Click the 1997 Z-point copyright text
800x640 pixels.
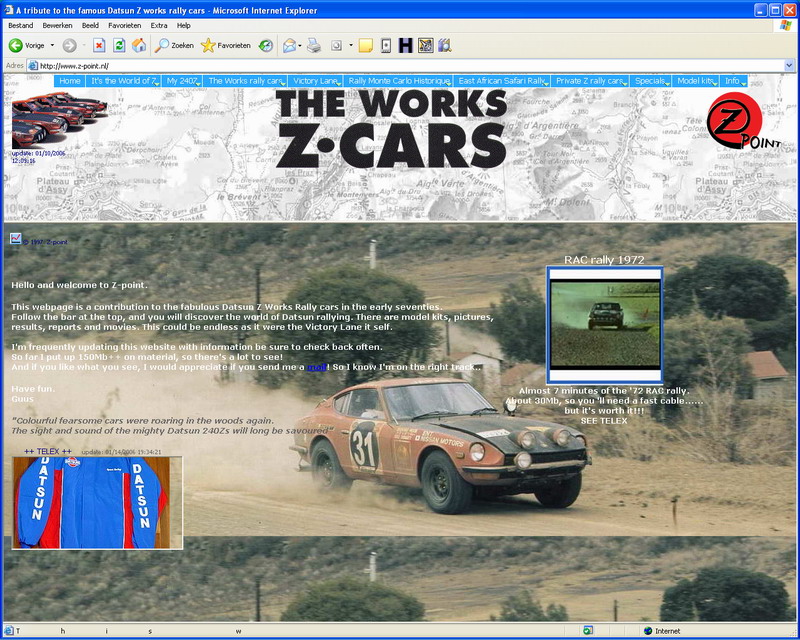pos(45,242)
